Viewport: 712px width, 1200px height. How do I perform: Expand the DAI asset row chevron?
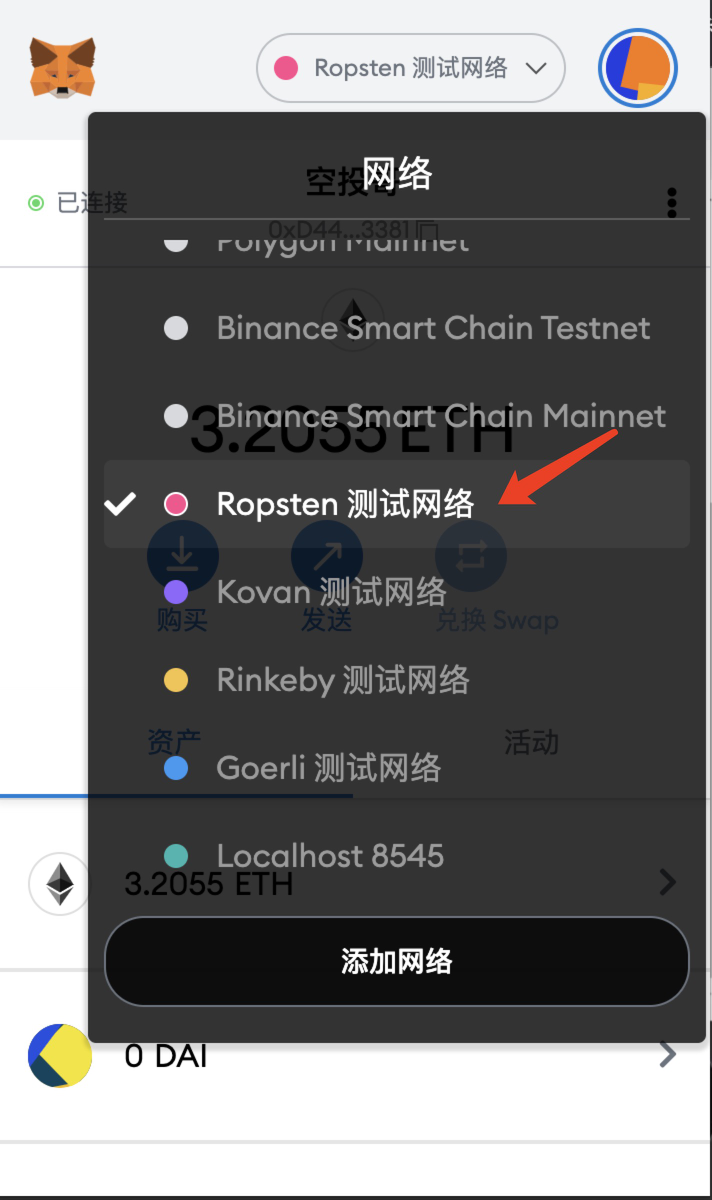[x=668, y=1055]
